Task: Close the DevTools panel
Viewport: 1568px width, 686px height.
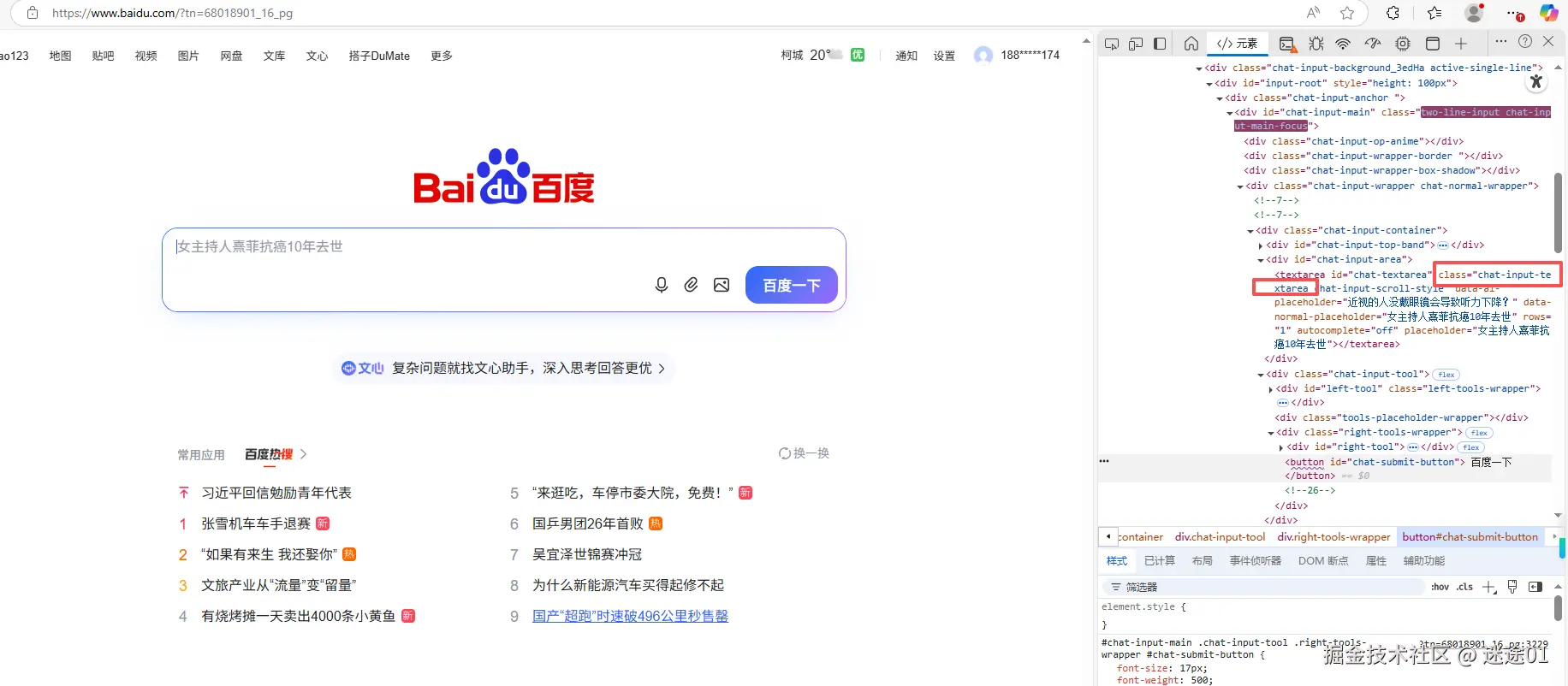Action: tap(1548, 41)
